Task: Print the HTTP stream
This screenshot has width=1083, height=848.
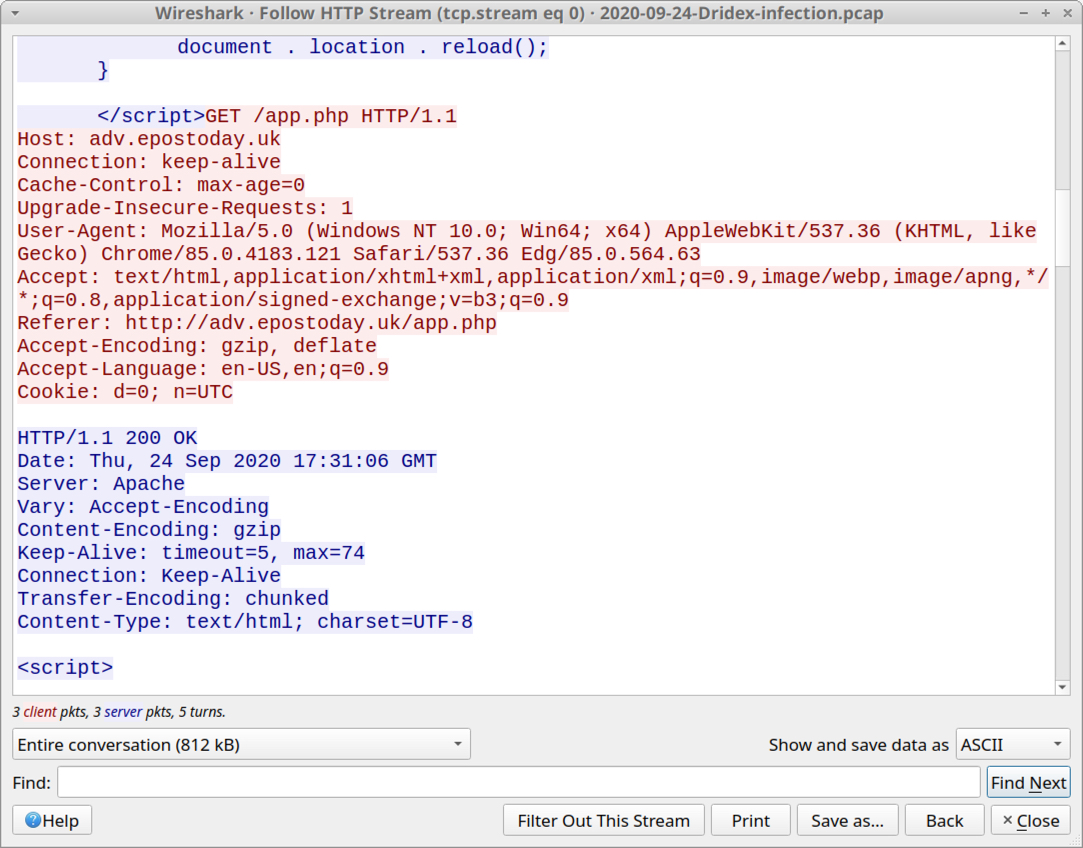Action: tap(751, 820)
